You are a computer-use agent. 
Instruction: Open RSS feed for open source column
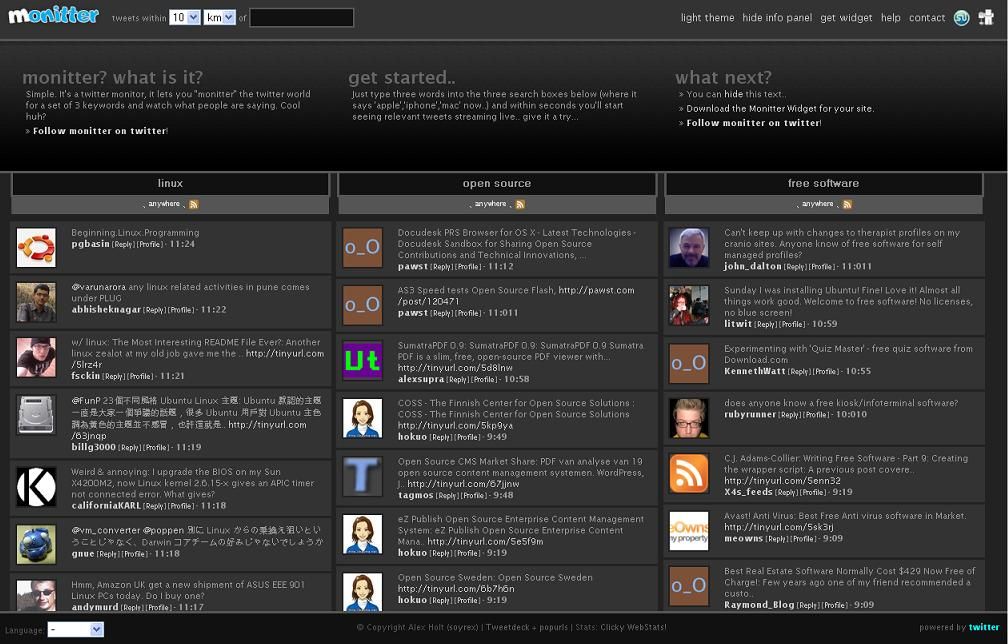coord(520,204)
